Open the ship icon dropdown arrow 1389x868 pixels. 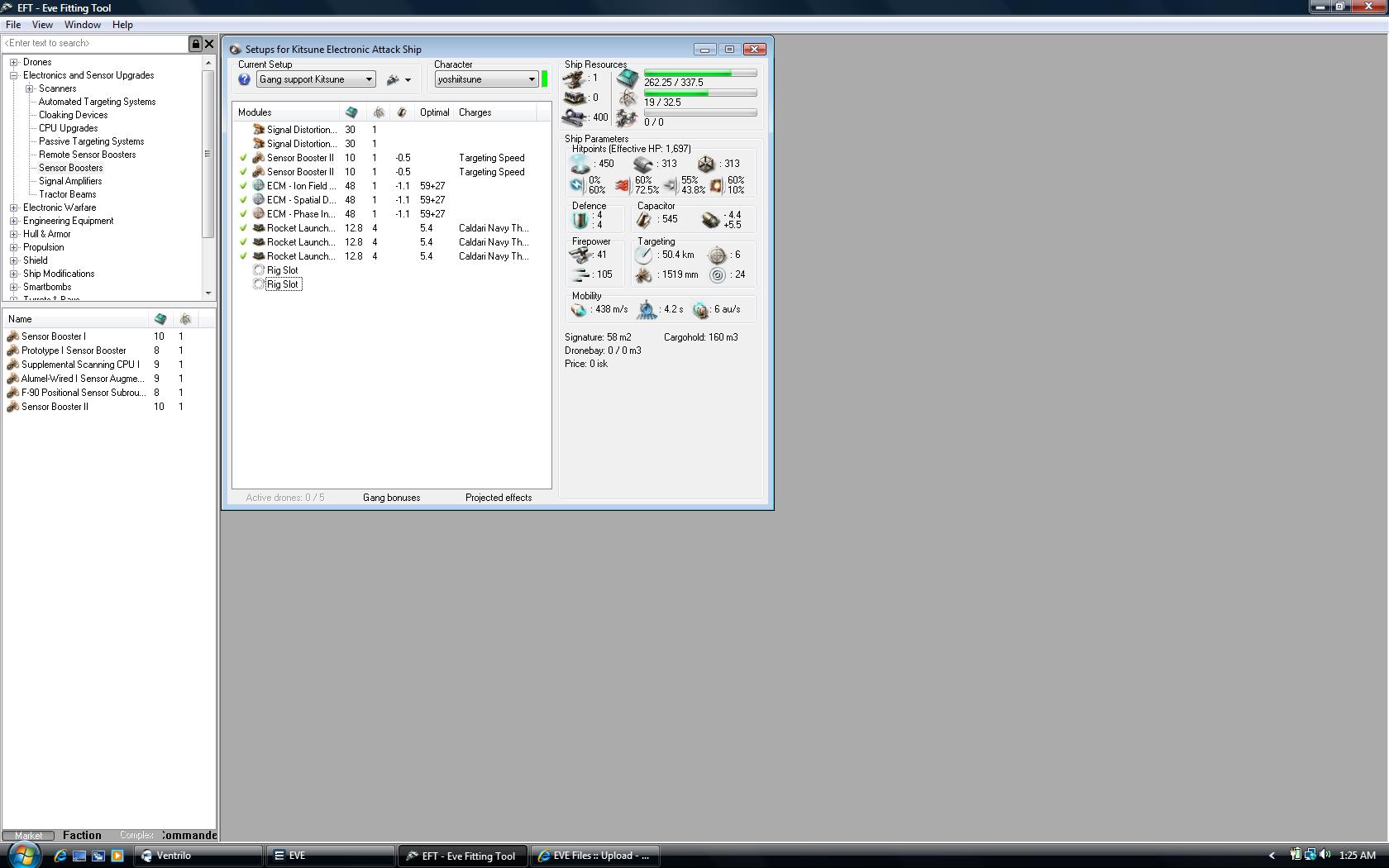click(408, 80)
